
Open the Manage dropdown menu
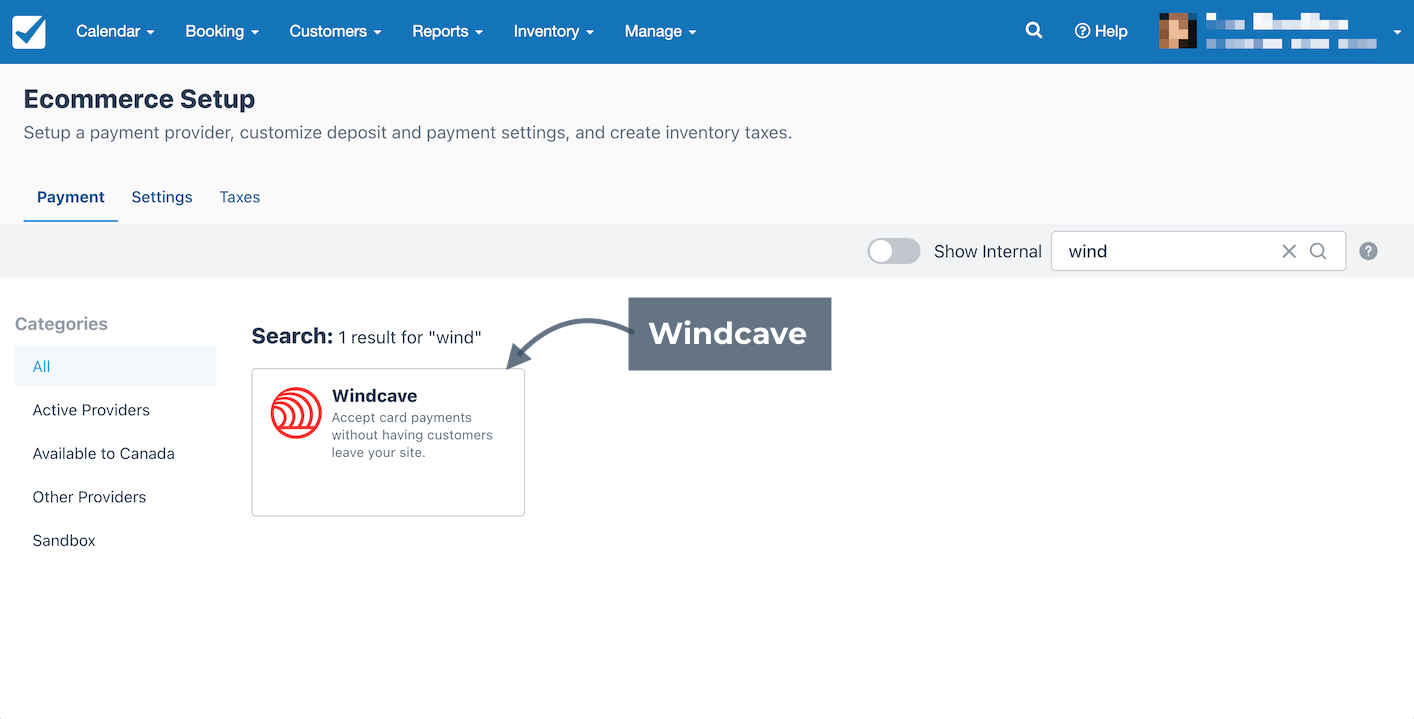click(x=660, y=31)
